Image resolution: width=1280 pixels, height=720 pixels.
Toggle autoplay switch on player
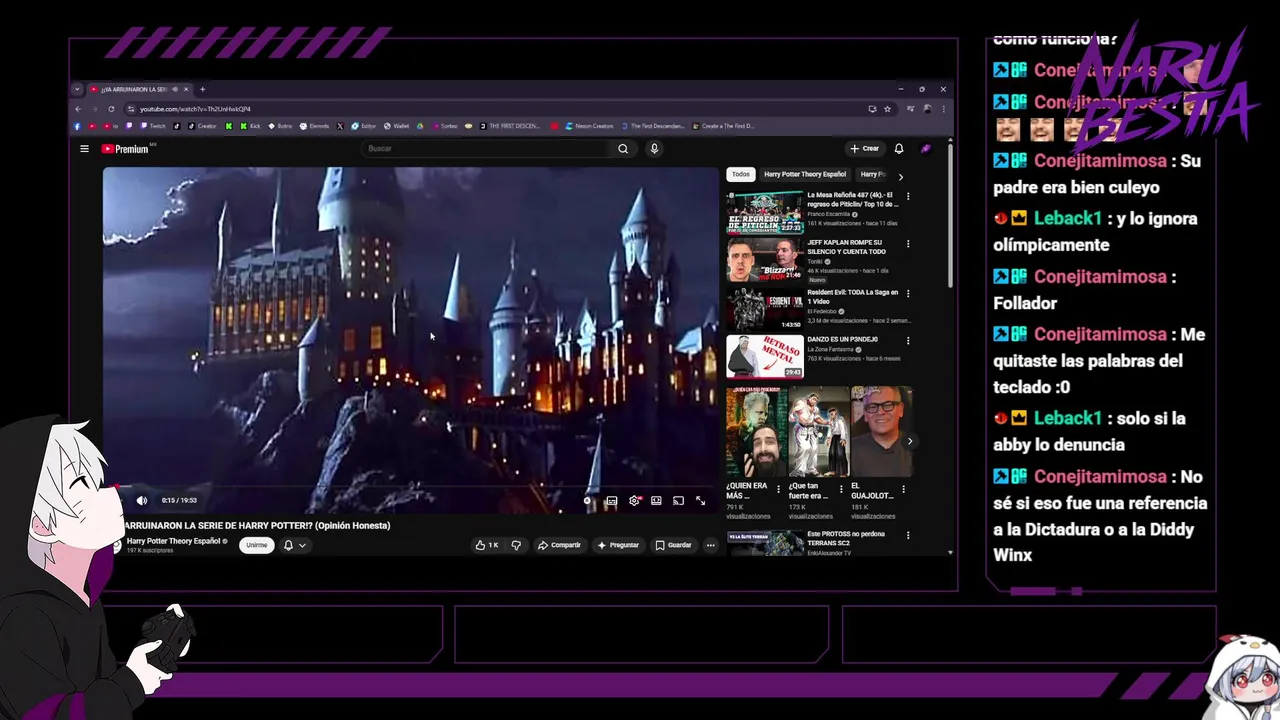tap(587, 500)
